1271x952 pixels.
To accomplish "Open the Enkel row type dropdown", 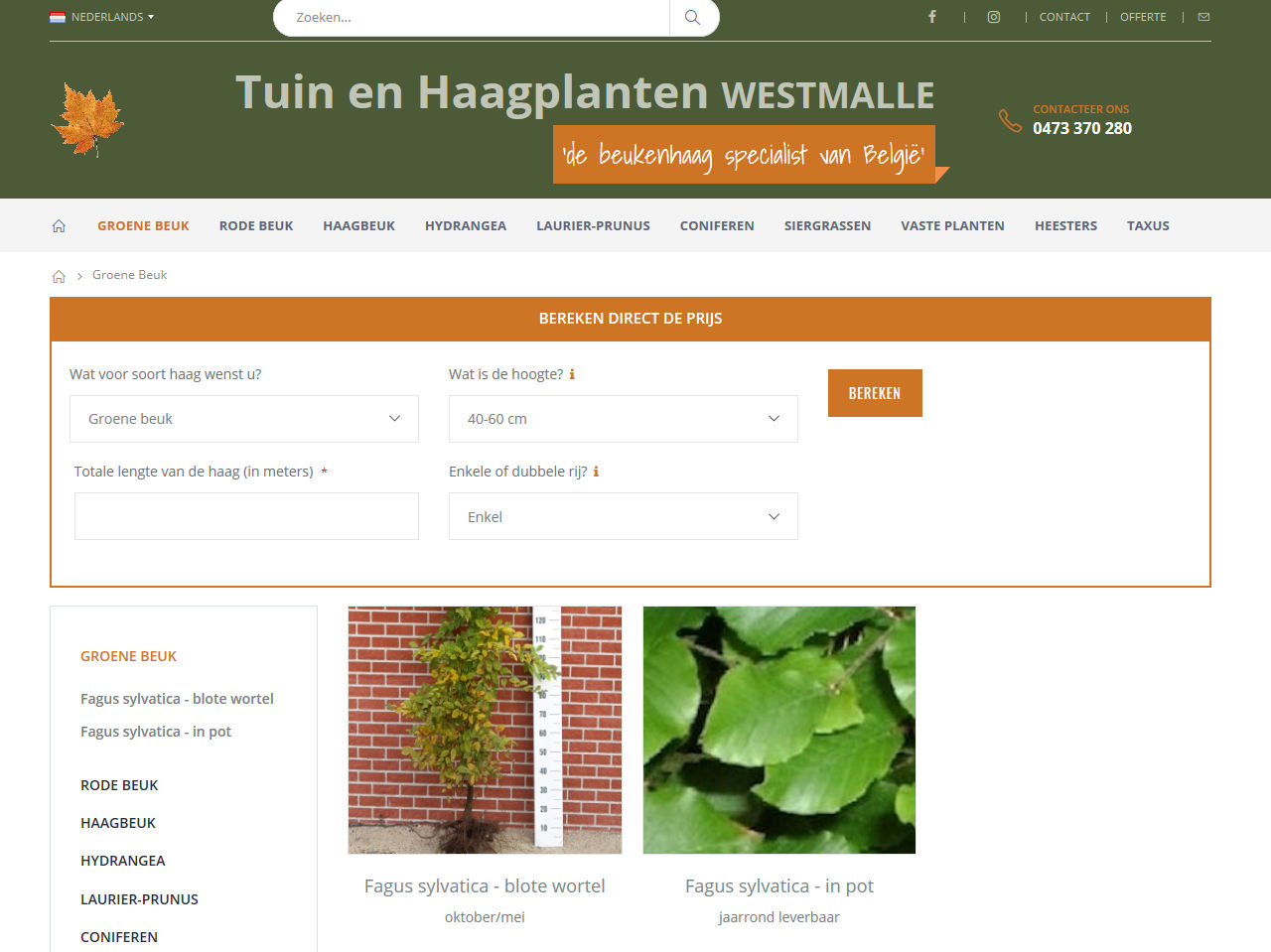I will 624,516.
